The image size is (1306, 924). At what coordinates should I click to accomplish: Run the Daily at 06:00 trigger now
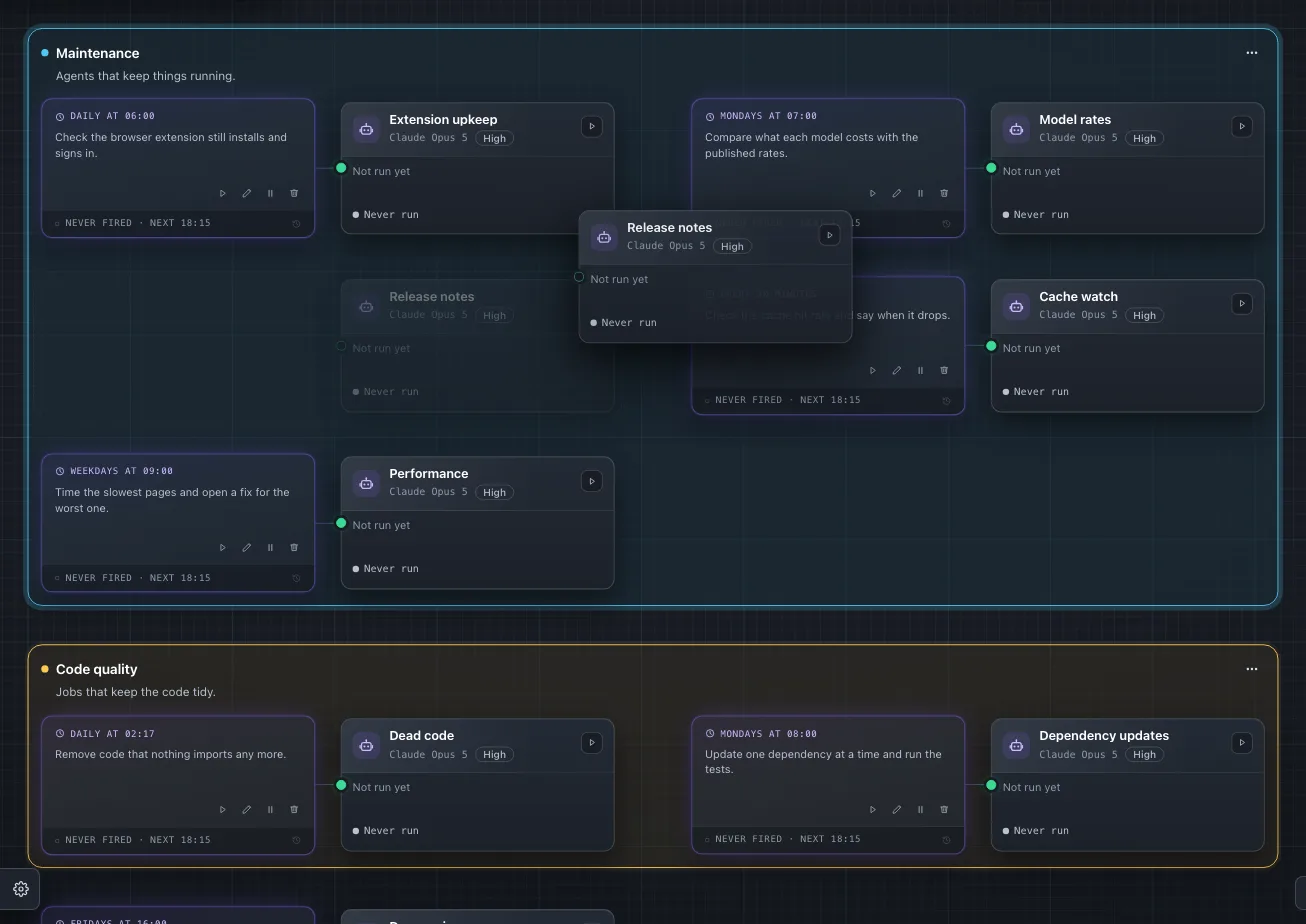pyautogui.click(x=223, y=193)
